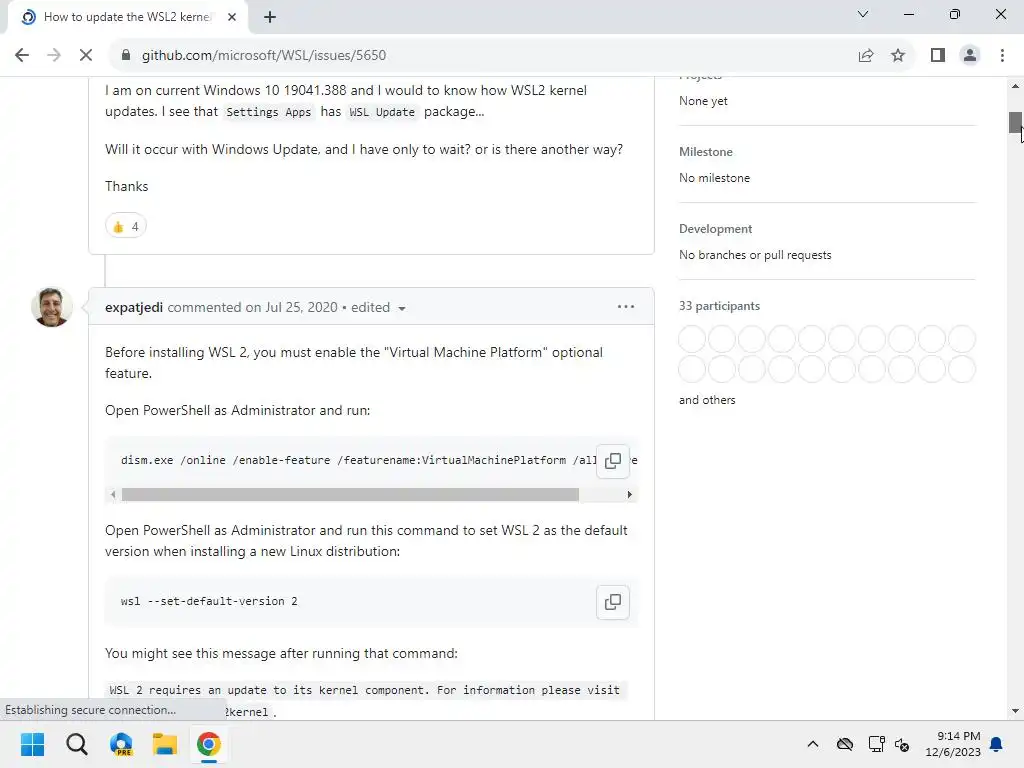Expand the edited history dropdown

pyautogui.click(x=378, y=308)
